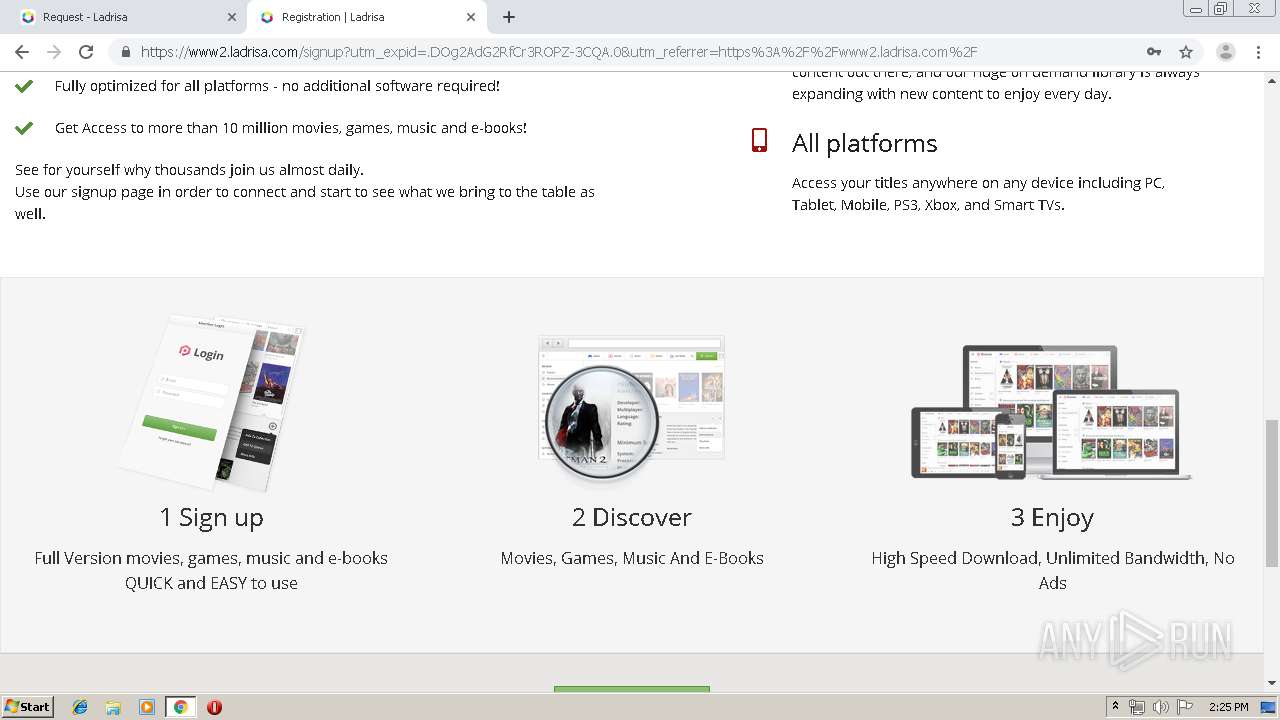The width and height of the screenshot is (1280, 720).
Task: Click the '3 Enjoy' heading
Action: coord(1052,517)
